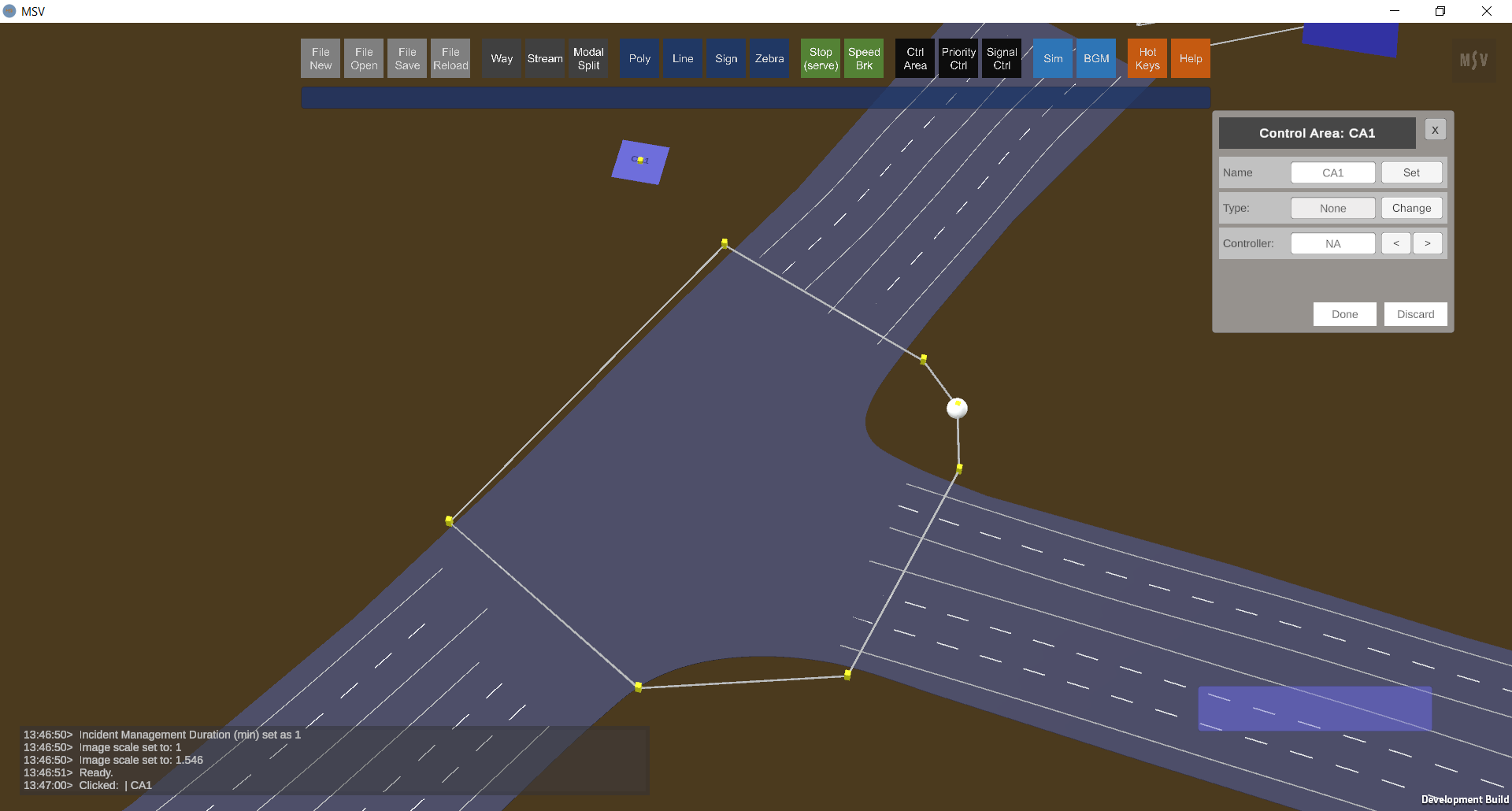Start simulation with the Sim button

(x=1053, y=58)
